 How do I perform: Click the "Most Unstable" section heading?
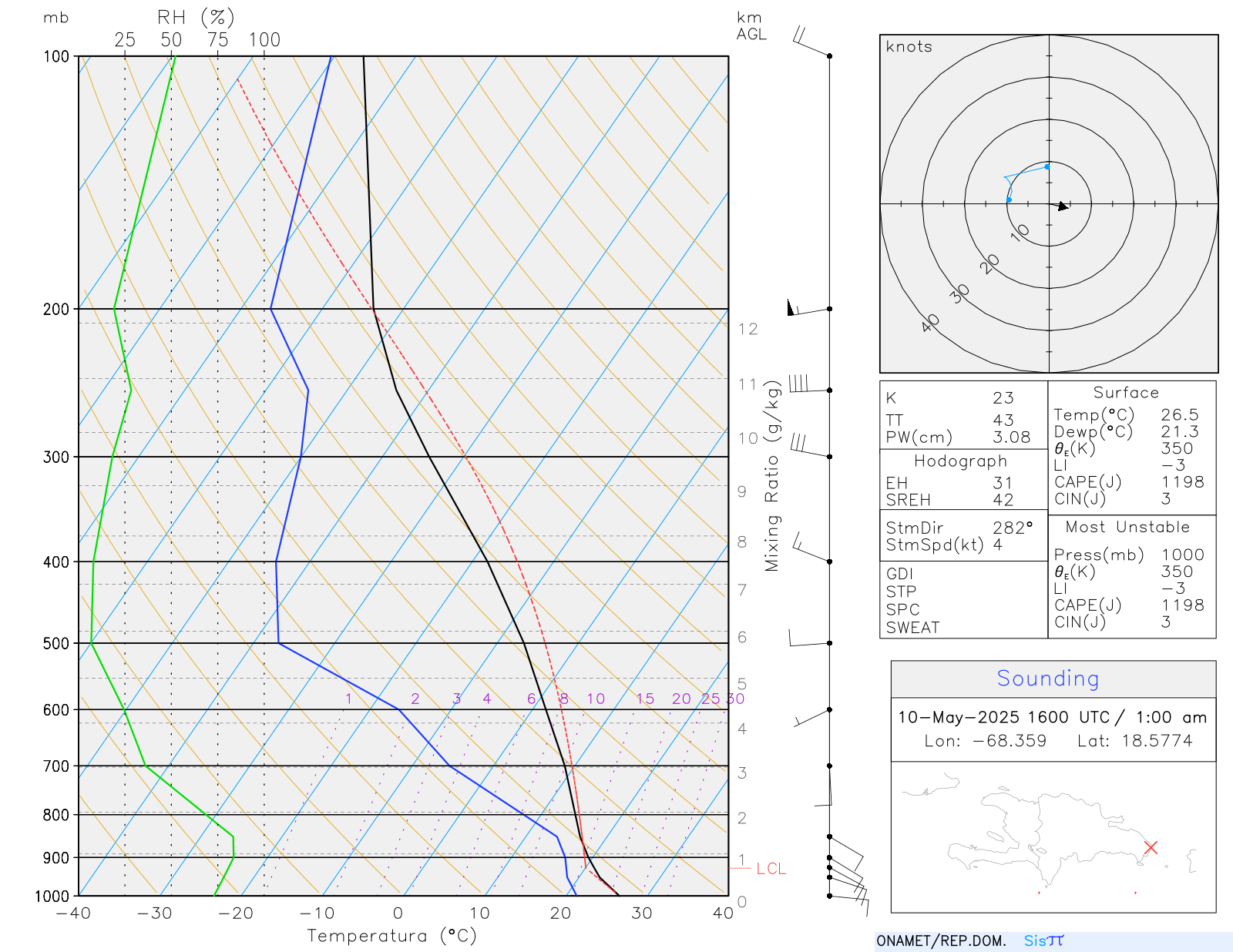coord(1127,527)
